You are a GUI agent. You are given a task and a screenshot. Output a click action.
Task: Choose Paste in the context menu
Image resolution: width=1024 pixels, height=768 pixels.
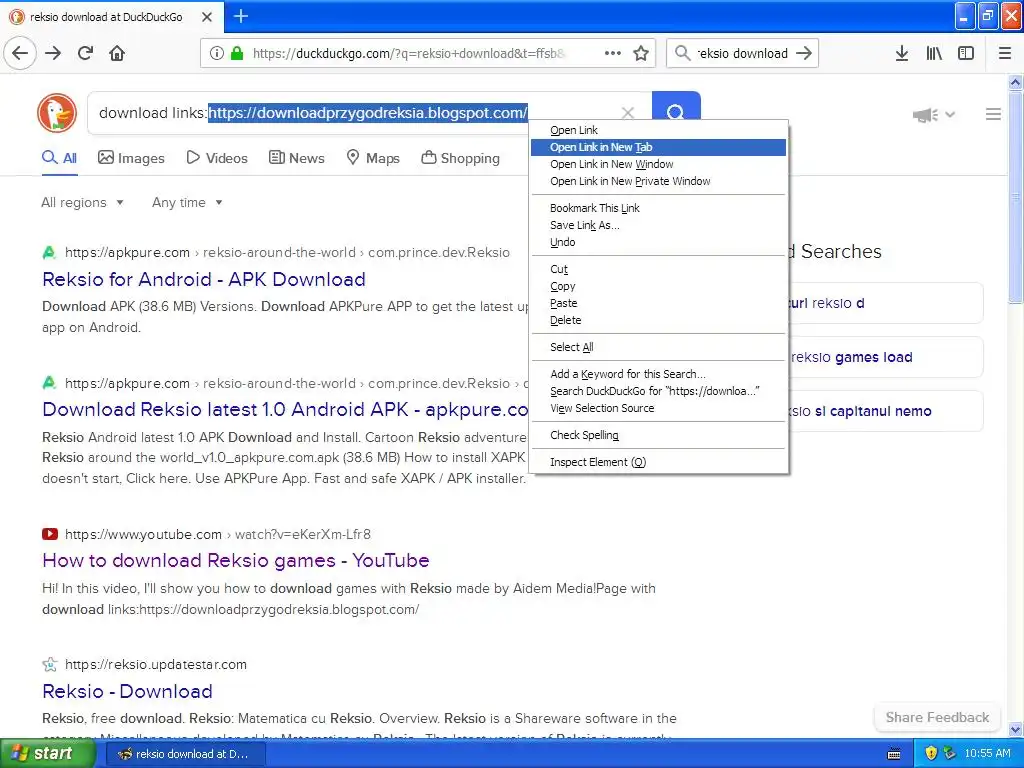point(658,303)
